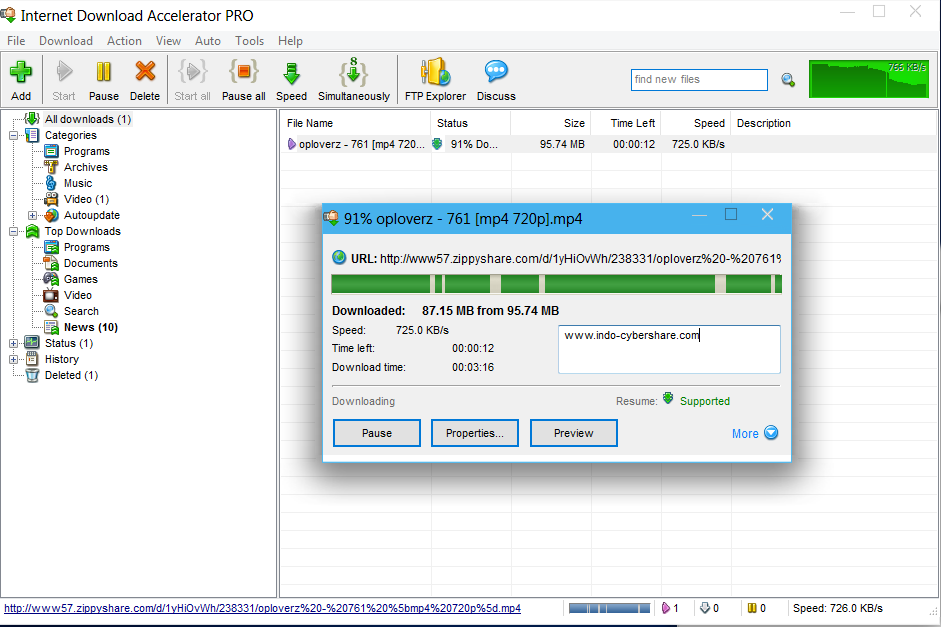
Task: Open the Action menu
Action: (x=124, y=41)
